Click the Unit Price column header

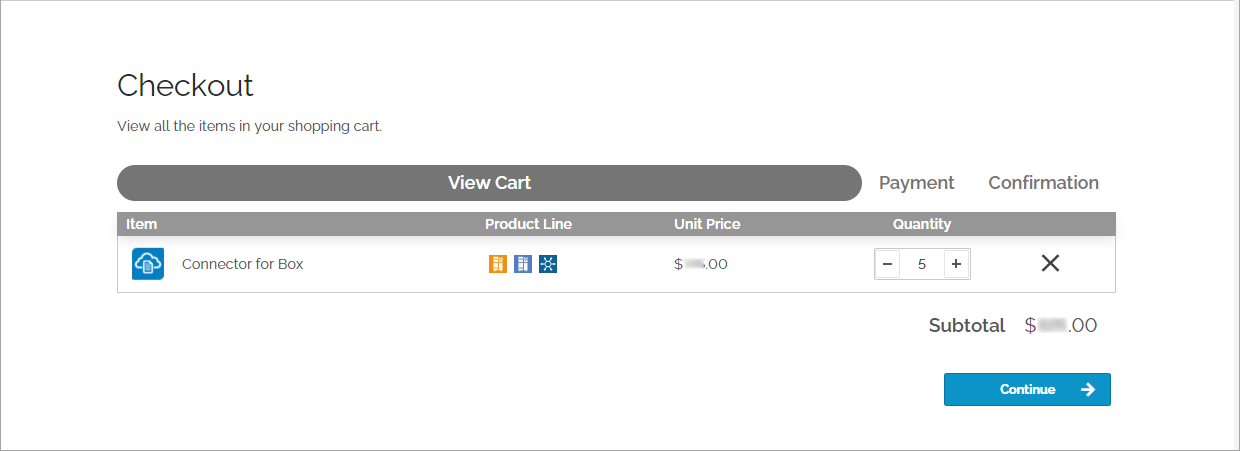point(707,224)
